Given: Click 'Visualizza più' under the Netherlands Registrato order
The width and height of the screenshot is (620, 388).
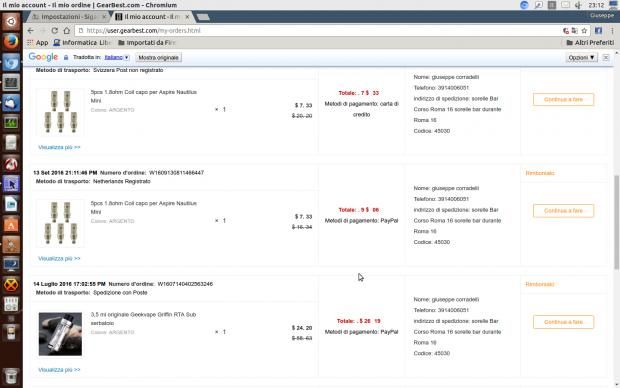Looking at the screenshot, I should [59, 258].
